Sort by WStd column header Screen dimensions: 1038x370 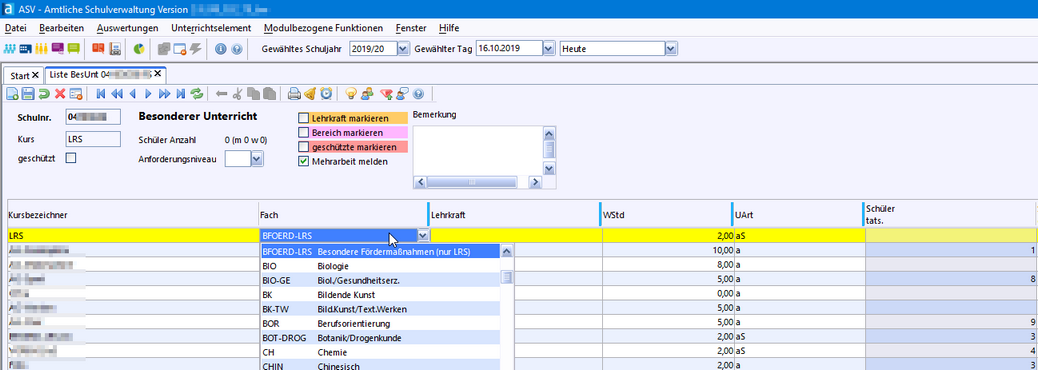click(x=666, y=214)
